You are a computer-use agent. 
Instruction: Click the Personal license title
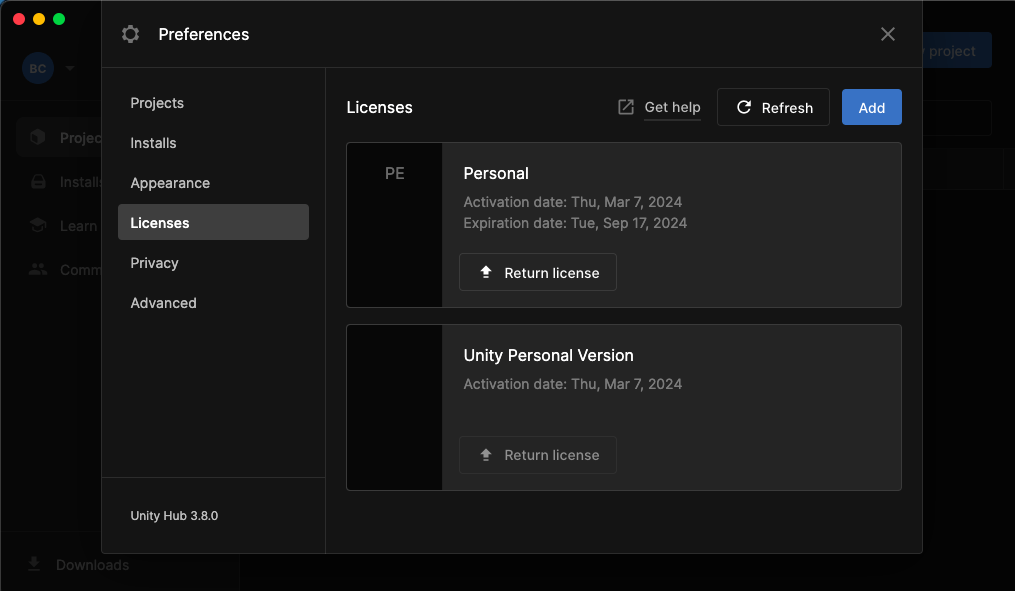[496, 173]
